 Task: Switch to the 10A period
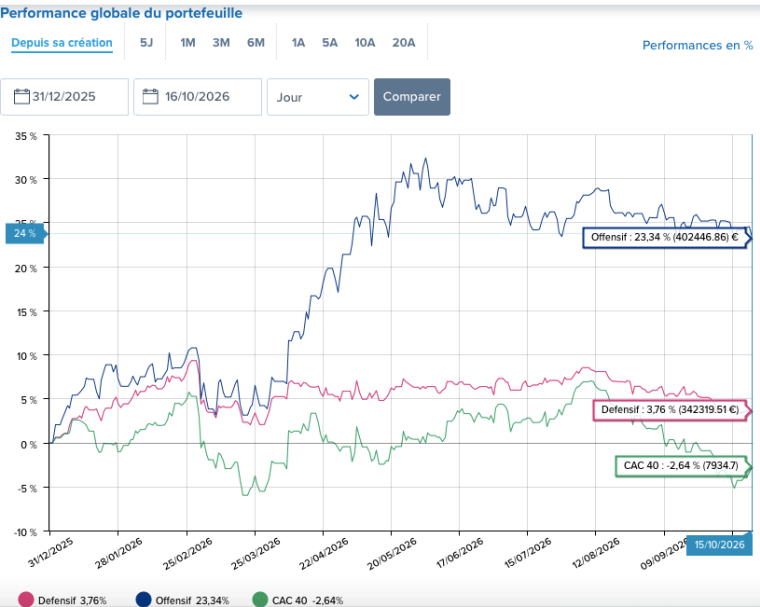[364, 43]
